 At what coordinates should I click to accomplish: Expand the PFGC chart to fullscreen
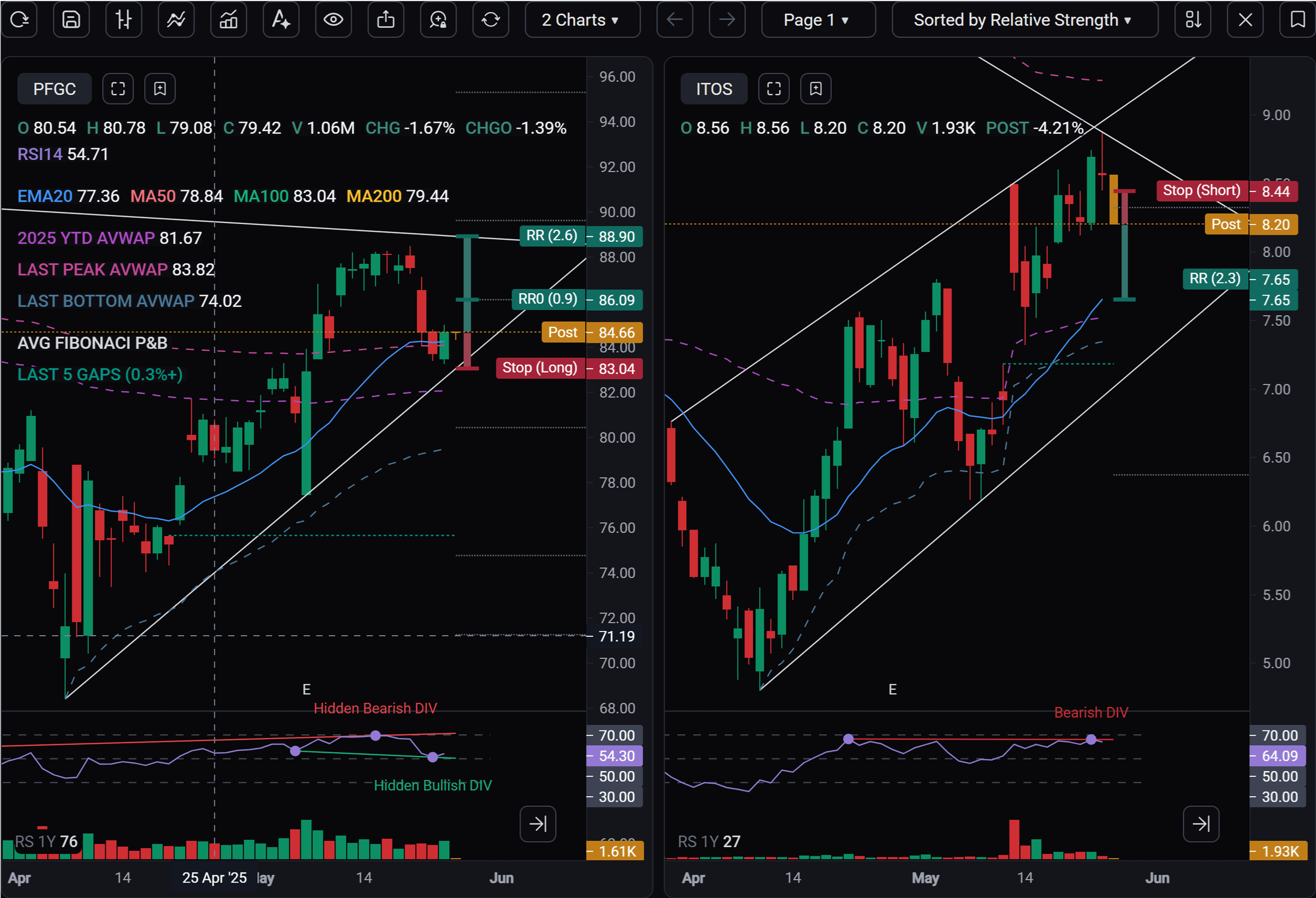click(x=118, y=88)
